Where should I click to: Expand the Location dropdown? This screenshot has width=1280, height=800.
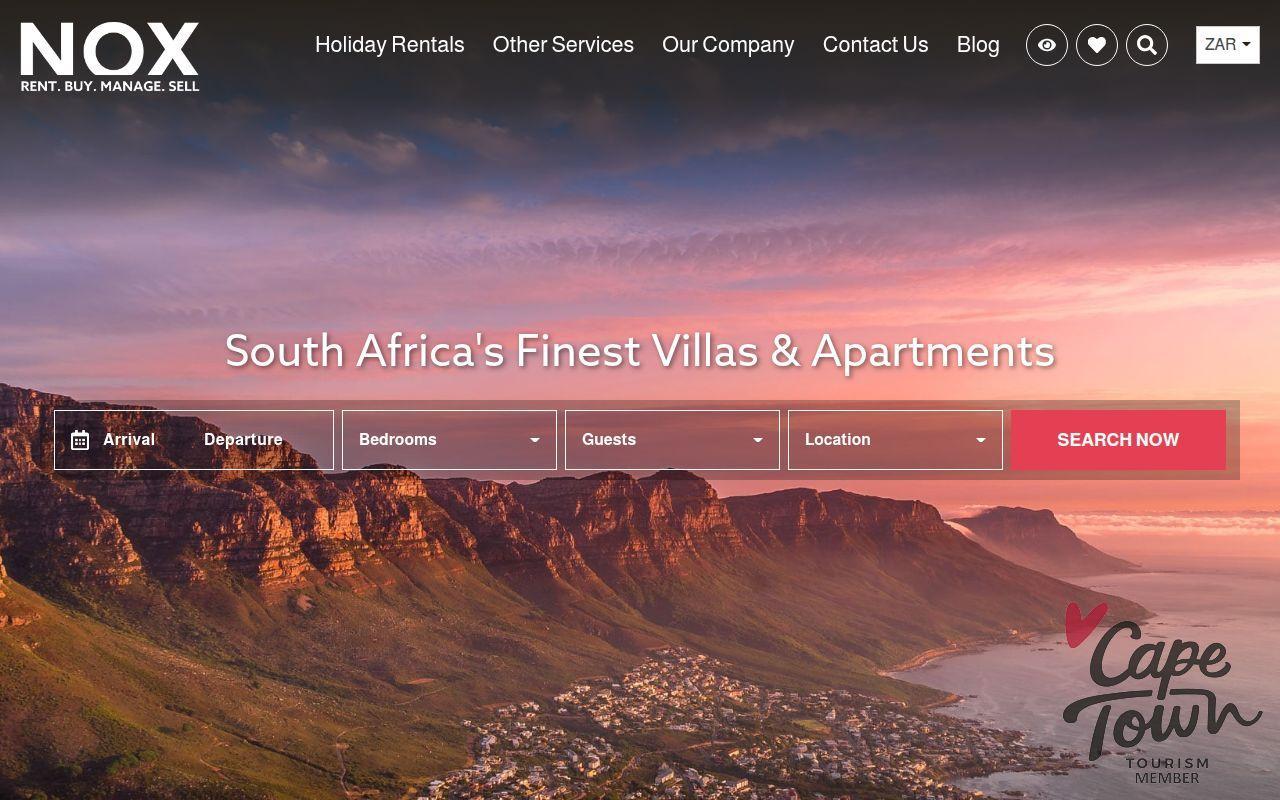(x=895, y=440)
